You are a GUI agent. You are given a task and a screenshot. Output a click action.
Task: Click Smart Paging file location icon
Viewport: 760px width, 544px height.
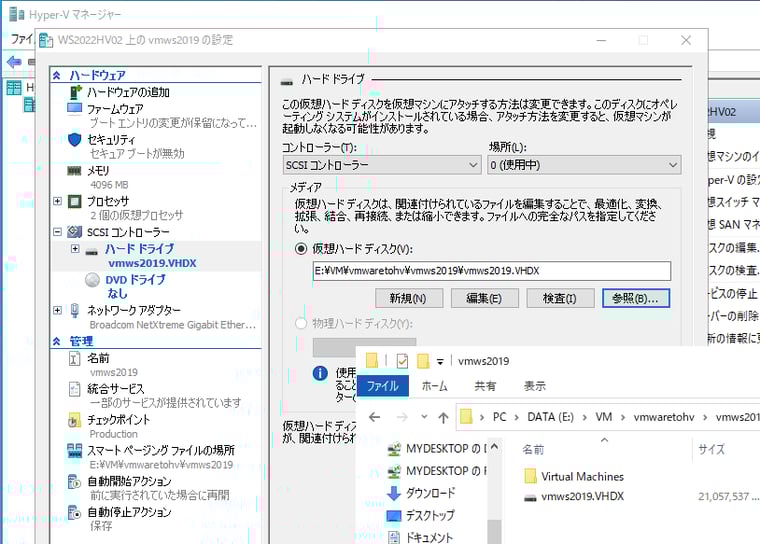[x=74, y=451]
